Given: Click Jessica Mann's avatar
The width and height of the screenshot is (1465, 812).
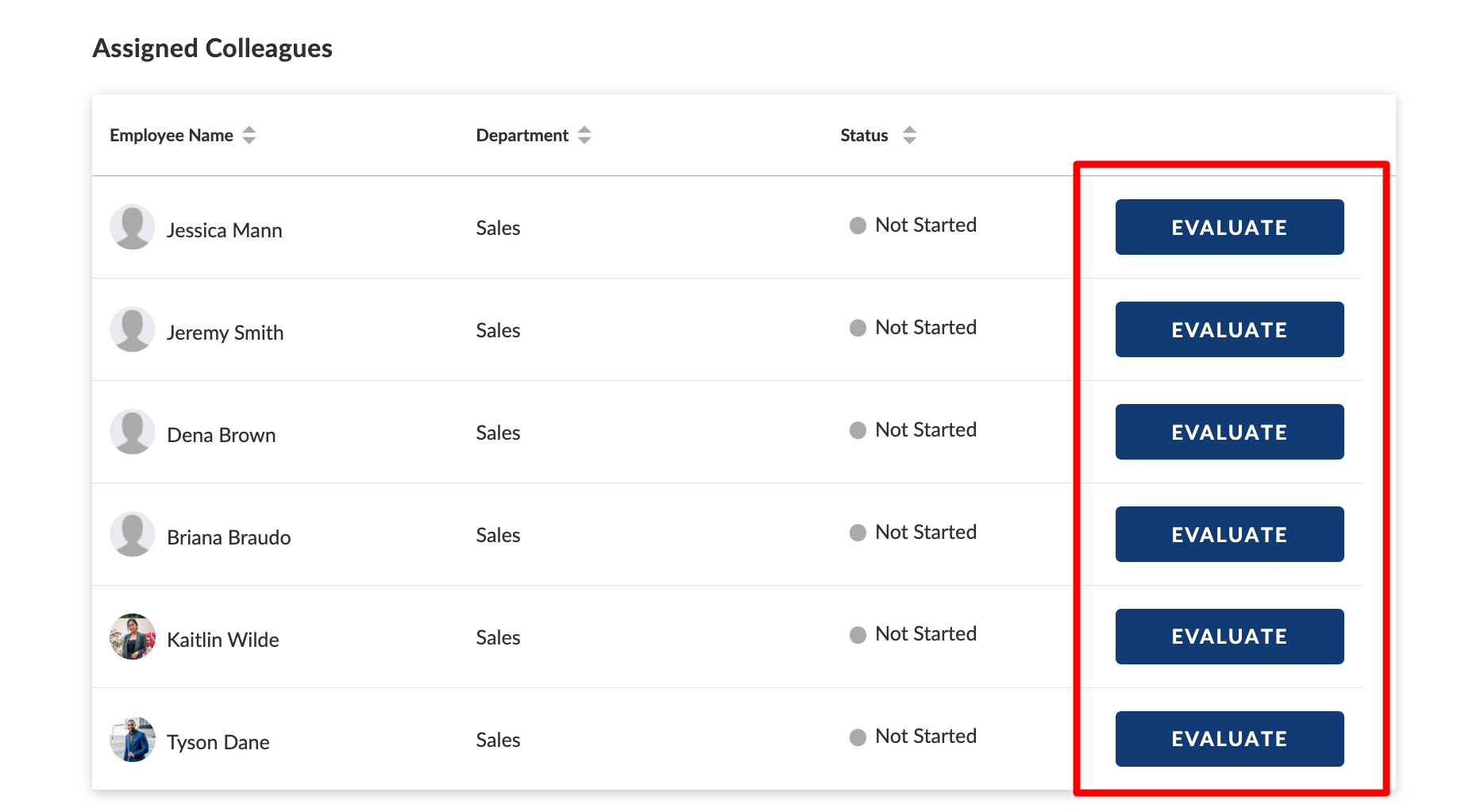Looking at the screenshot, I should (133, 227).
